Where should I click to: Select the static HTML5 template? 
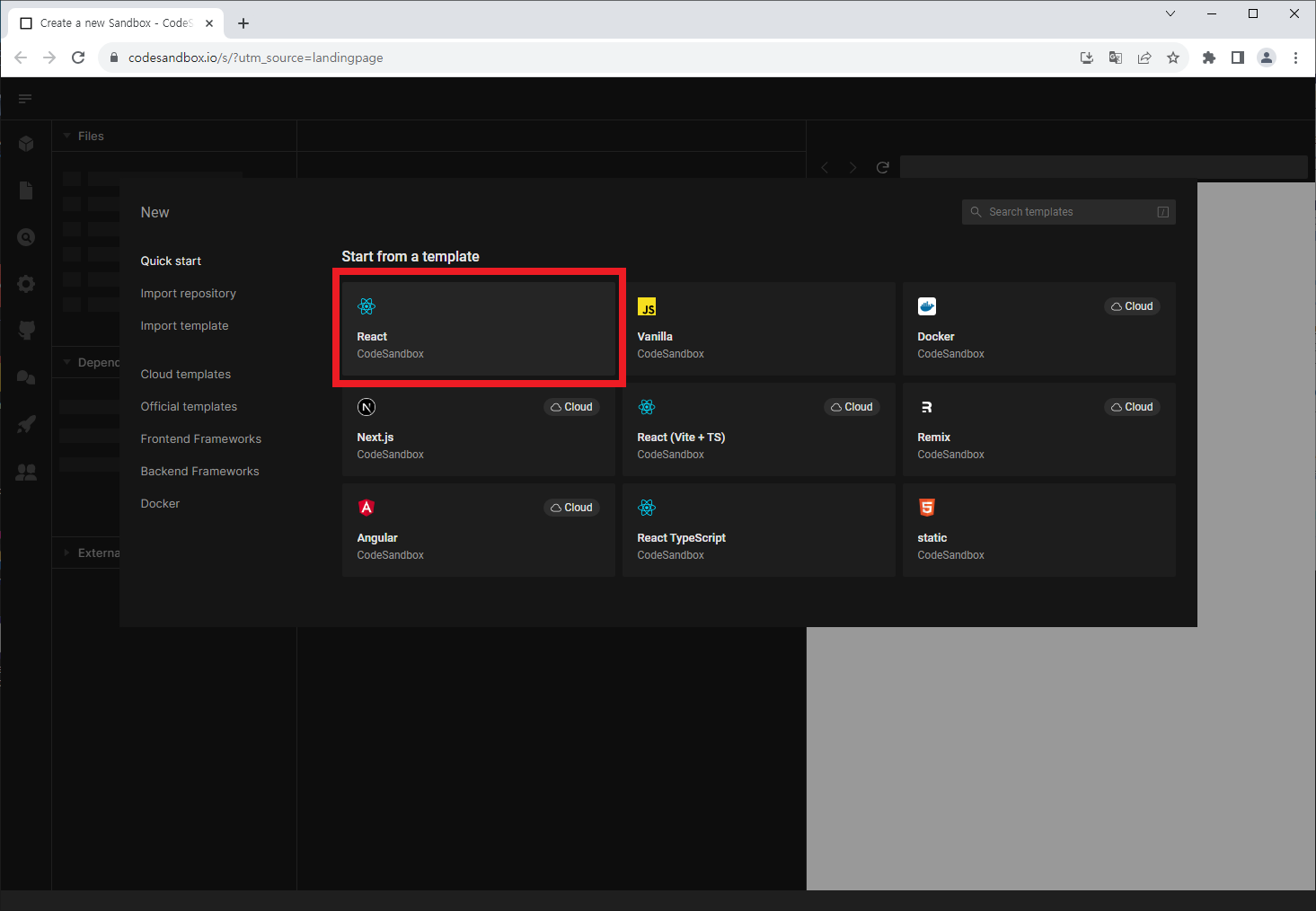pyautogui.click(x=1039, y=530)
